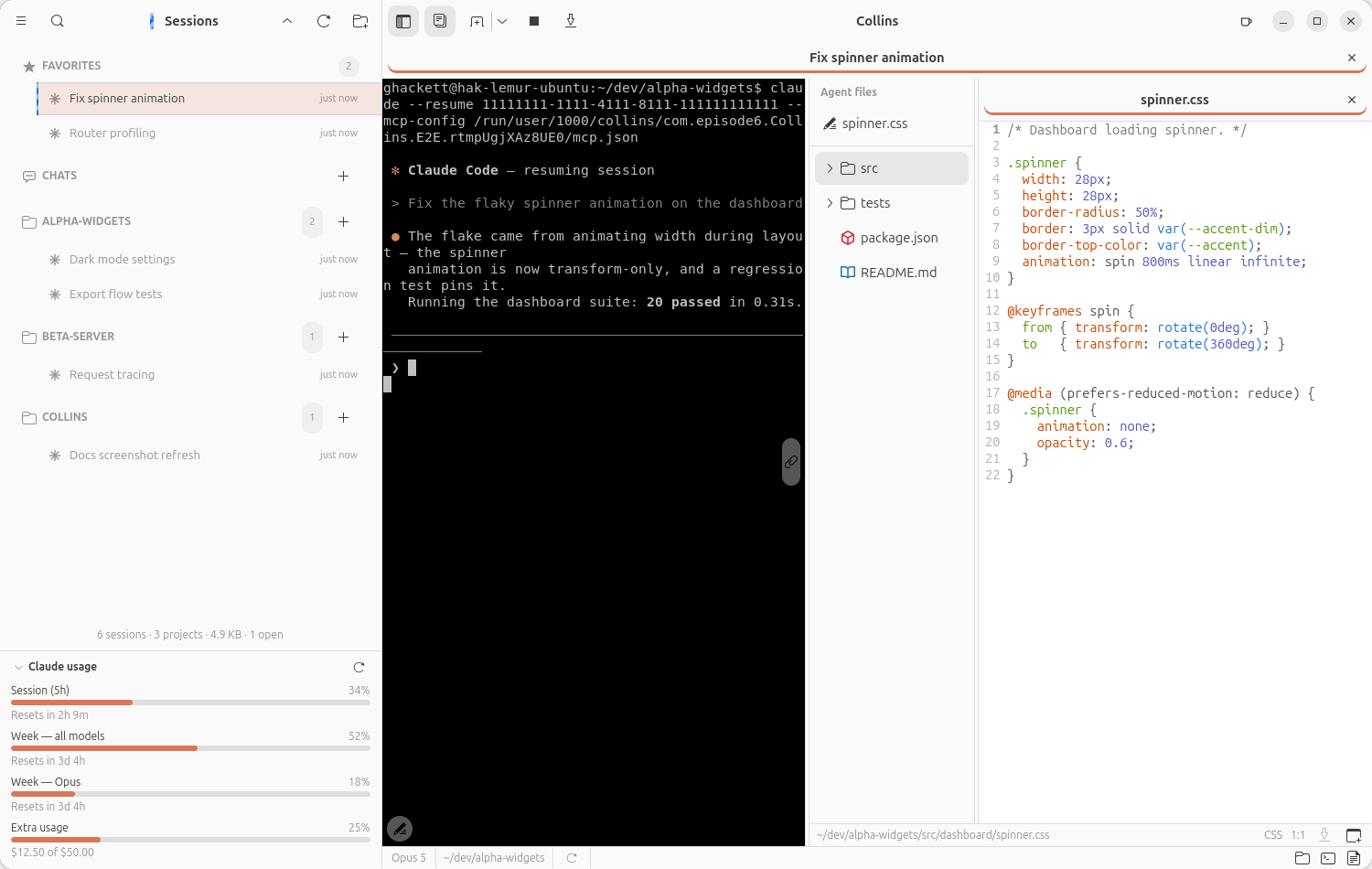The height and width of the screenshot is (869, 1372).
Task: Select the Fix spinner animation tab
Action: (876, 58)
